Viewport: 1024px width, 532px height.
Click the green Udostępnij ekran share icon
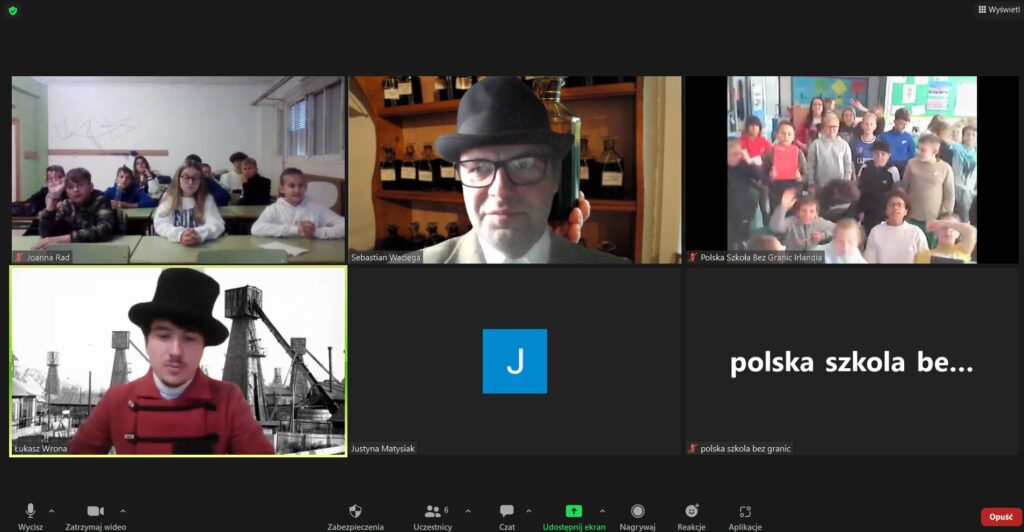[x=573, y=511]
